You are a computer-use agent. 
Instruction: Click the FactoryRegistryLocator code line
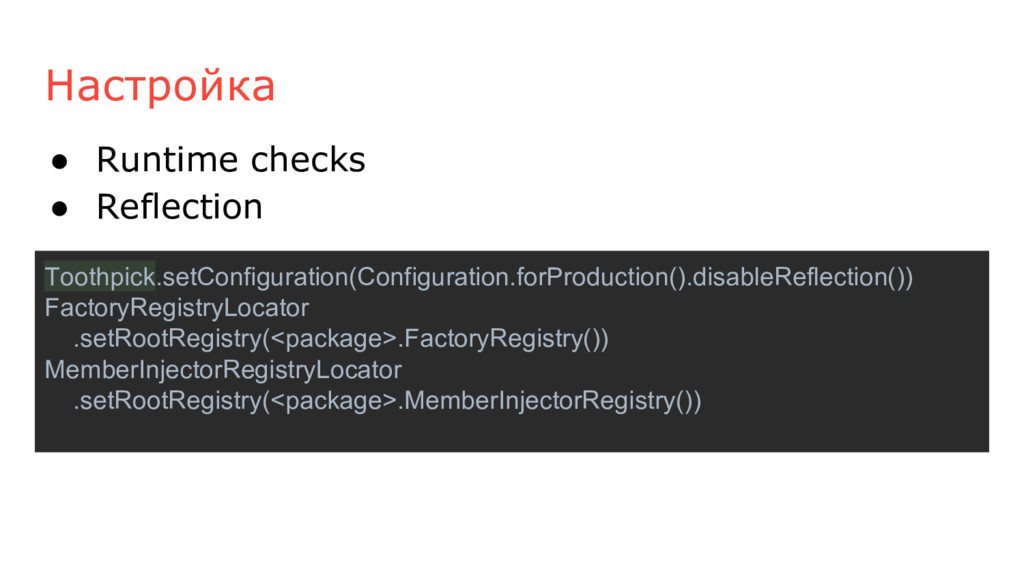177,308
